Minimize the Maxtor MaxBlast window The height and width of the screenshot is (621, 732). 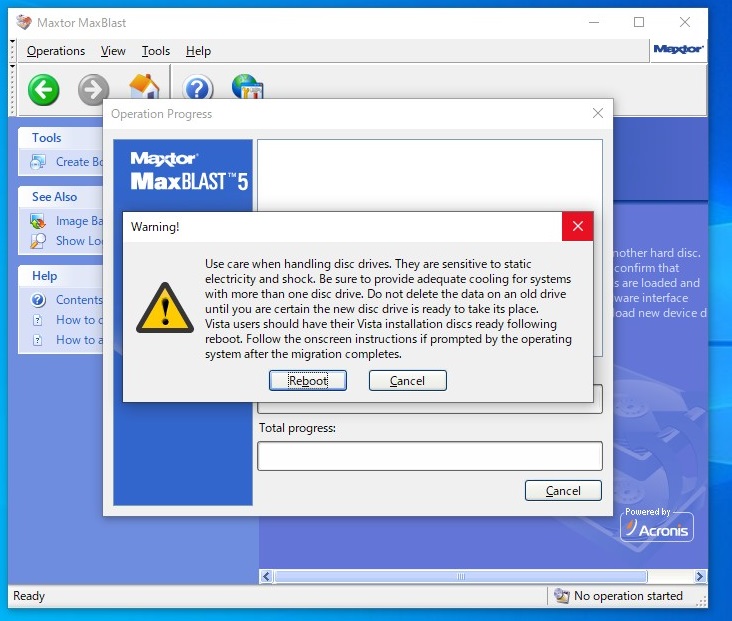(594, 22)
